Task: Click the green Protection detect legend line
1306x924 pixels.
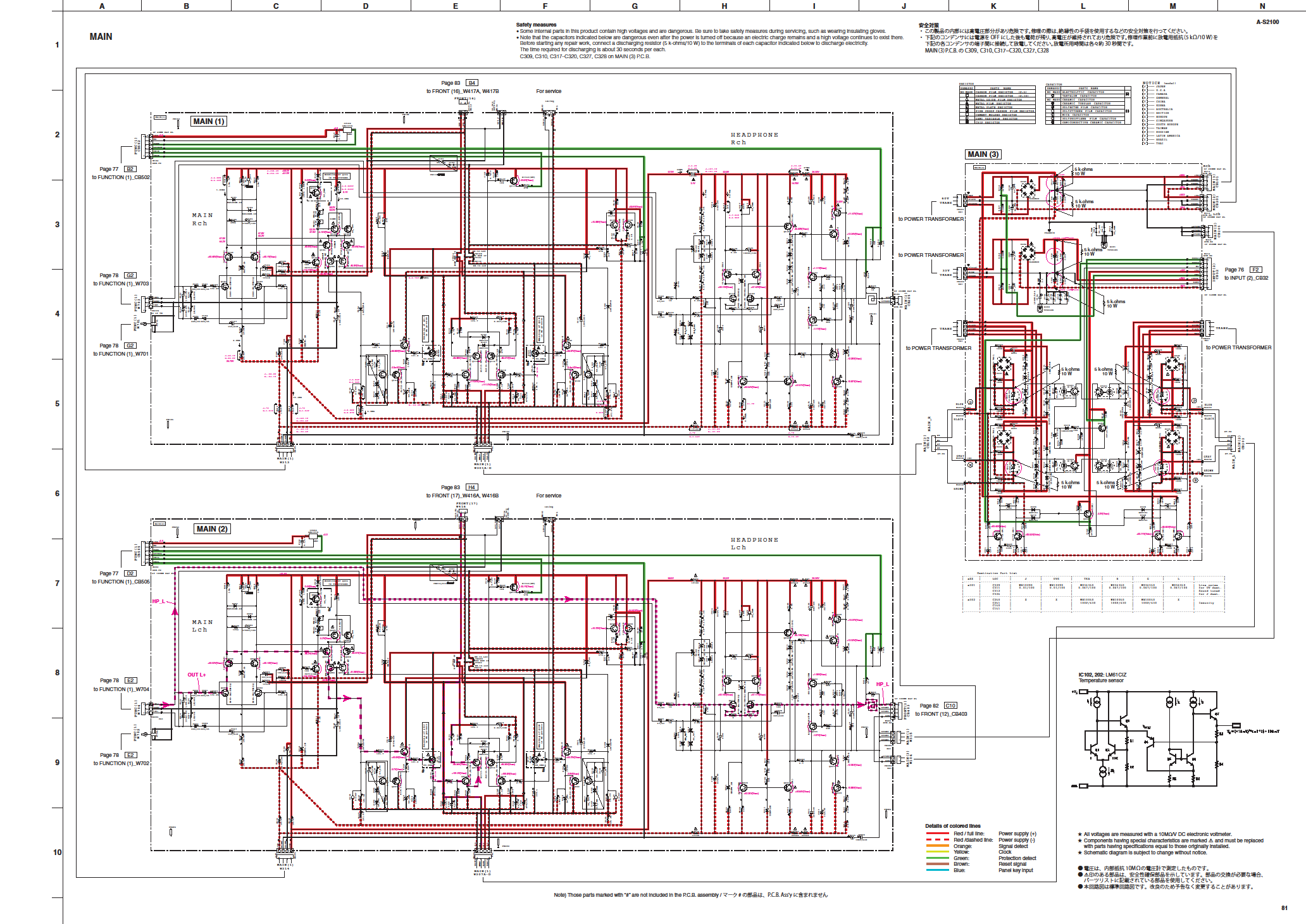Action: pyautogui.click(x=937, y=858)
